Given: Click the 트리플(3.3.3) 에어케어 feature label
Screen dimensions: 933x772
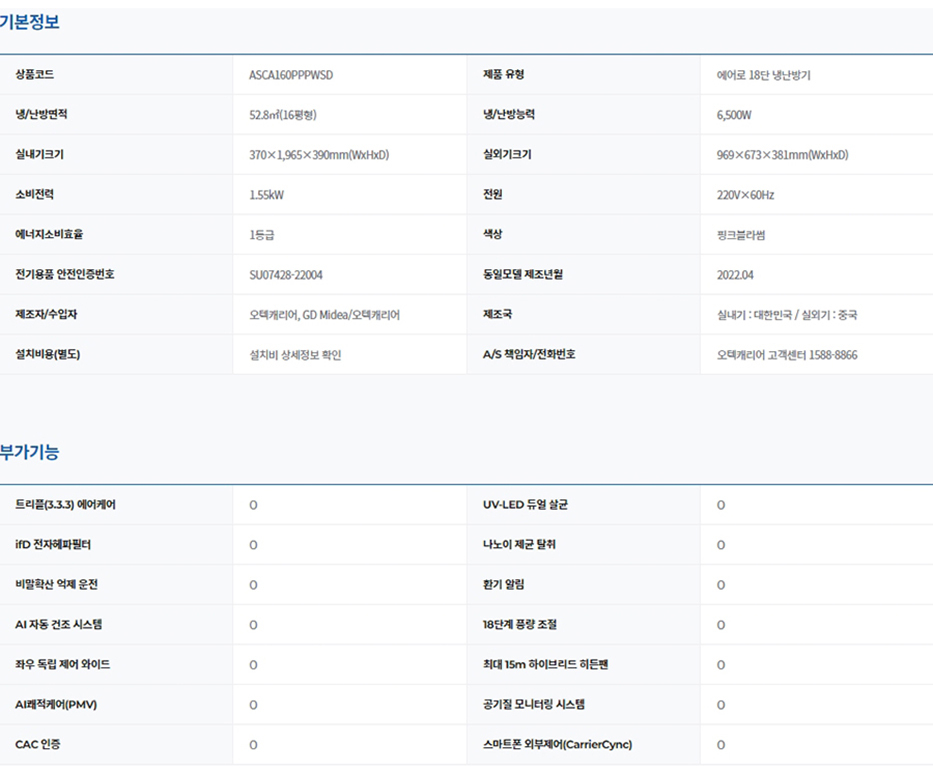Looking at the screenshot, I should tap(66, 505).
